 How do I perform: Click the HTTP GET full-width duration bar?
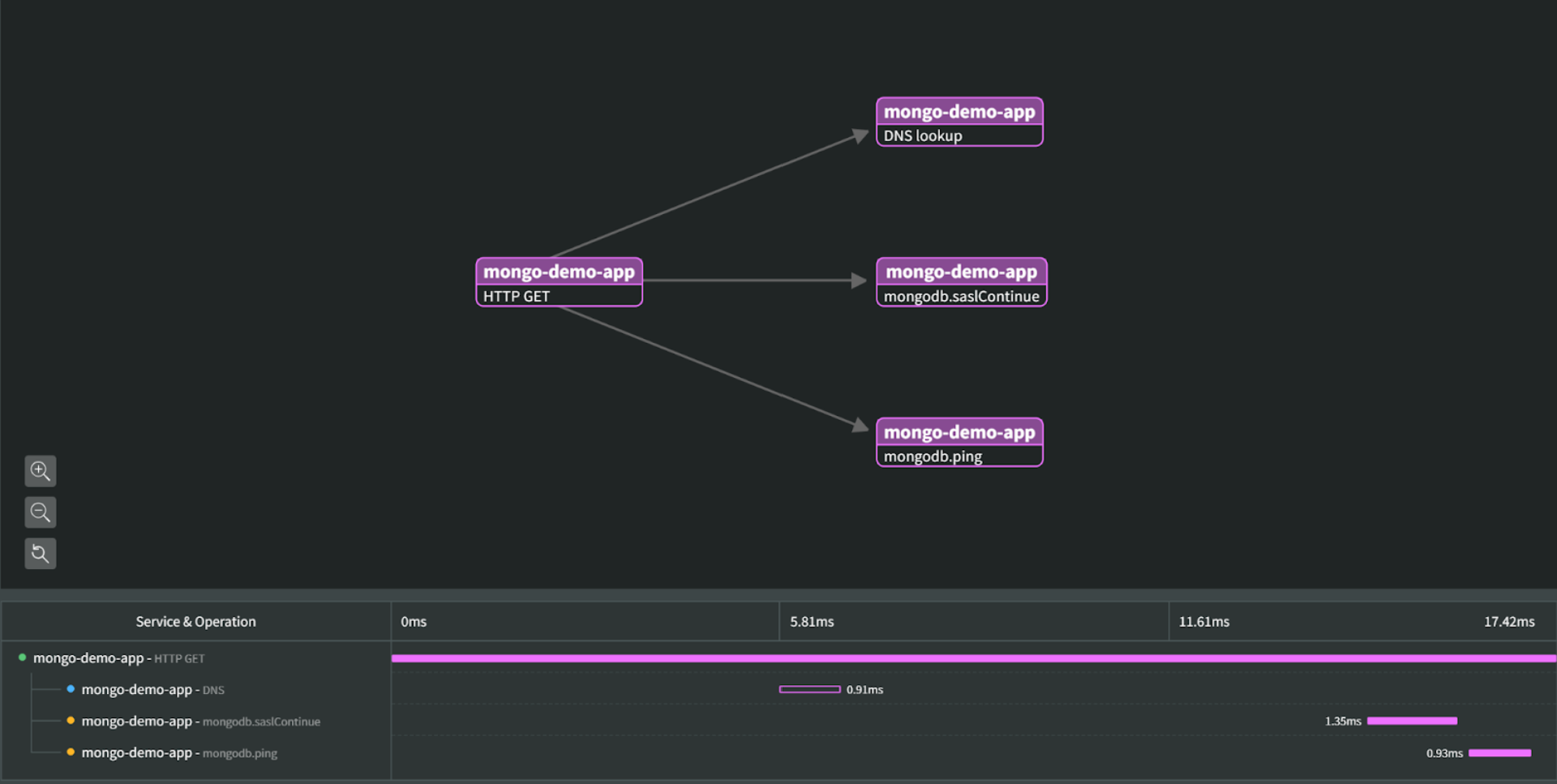coord(973,658)
